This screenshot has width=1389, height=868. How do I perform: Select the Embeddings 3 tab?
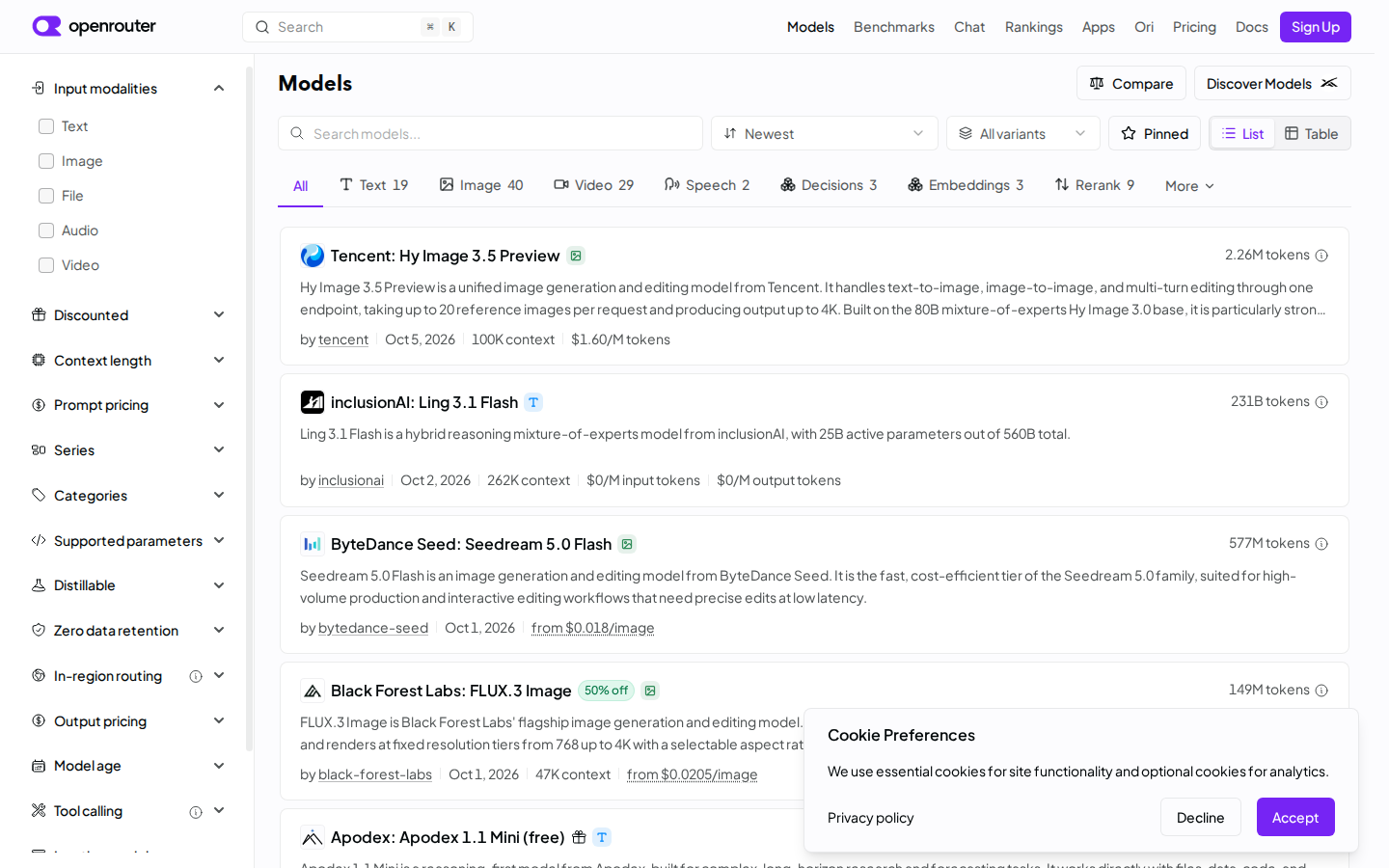[x=966, y=185]
